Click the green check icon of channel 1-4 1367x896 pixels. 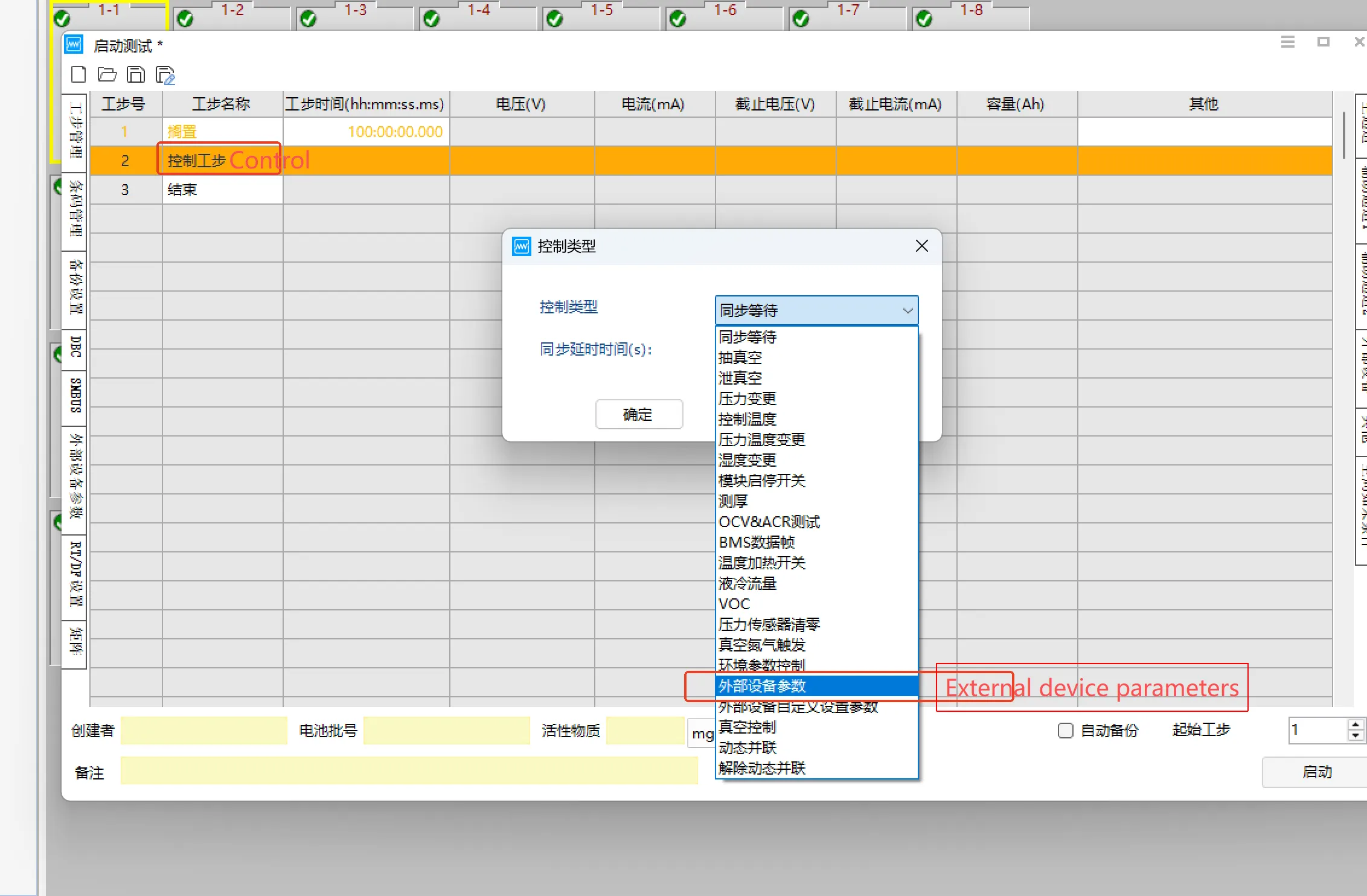click(x=432, y=19)
